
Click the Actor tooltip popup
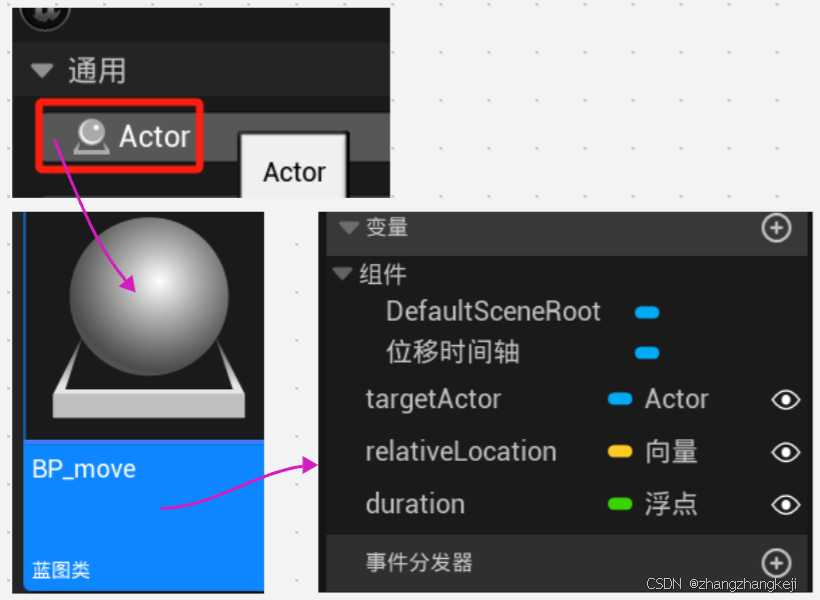(294, 165)
